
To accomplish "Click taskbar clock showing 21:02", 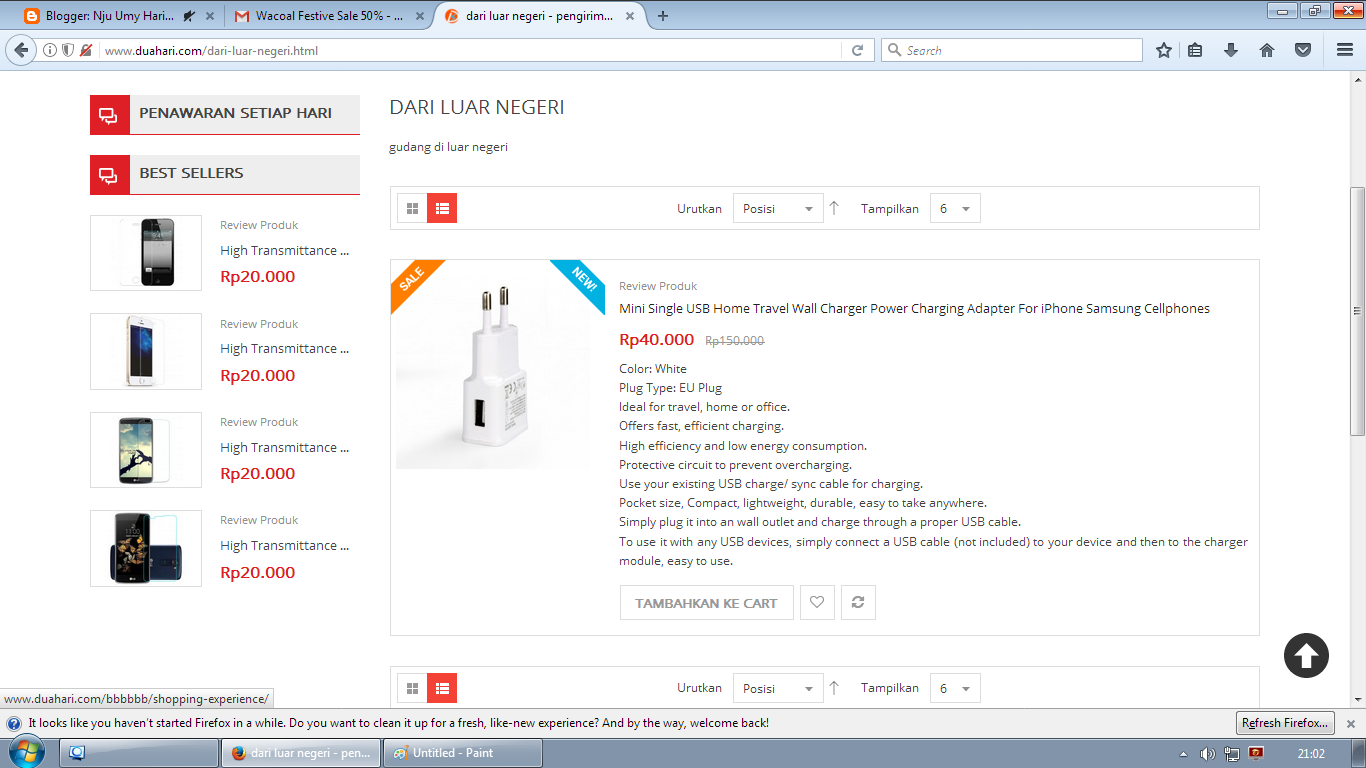I will [x=1311, y=753].
